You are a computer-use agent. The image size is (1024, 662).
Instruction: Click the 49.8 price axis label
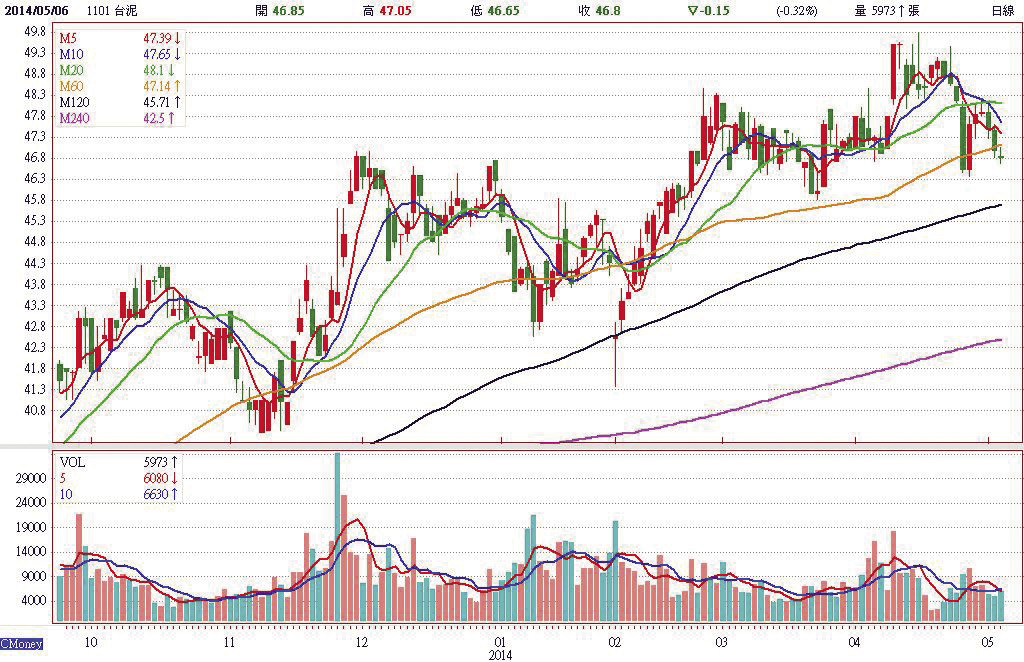pyautogui.click(x=37, y=31)
